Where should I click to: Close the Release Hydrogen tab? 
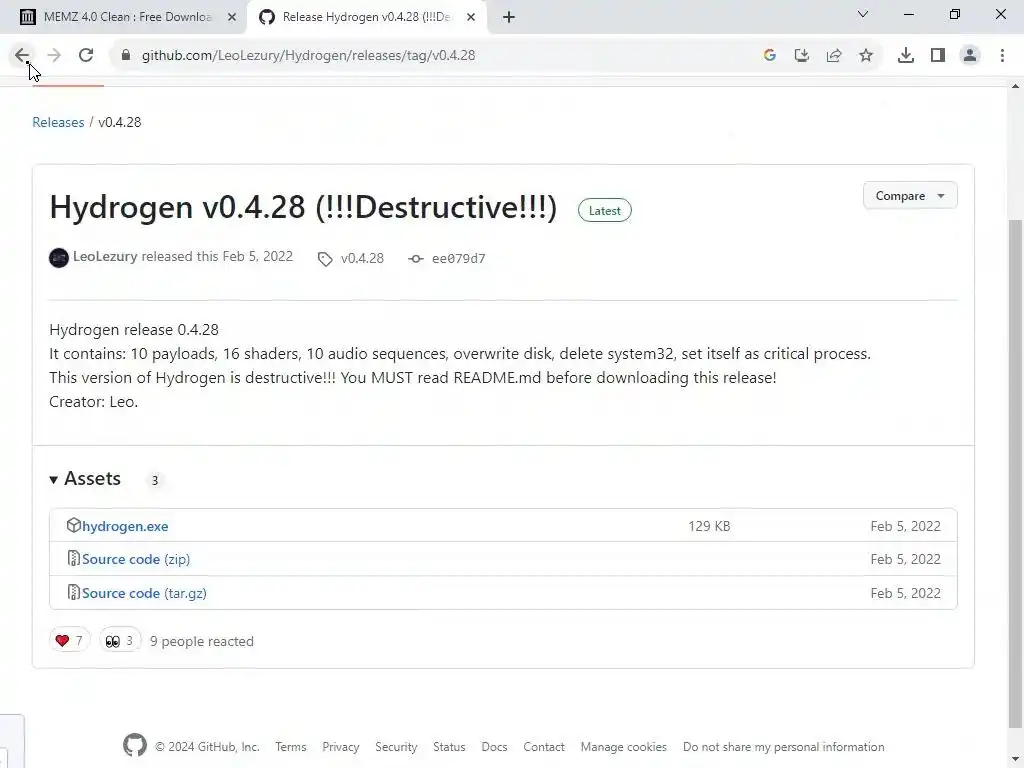471,17
